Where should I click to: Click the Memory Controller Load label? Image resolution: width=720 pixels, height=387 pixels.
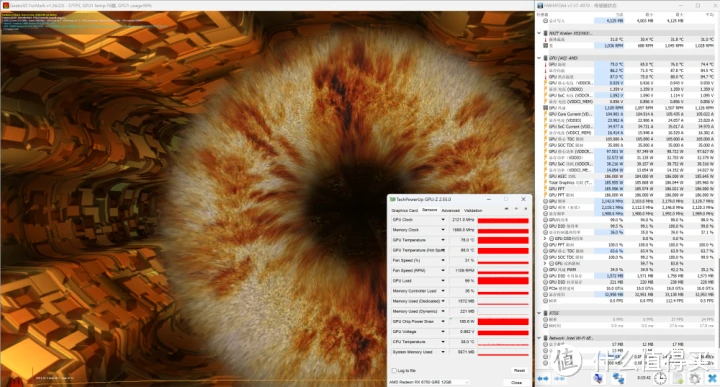tap(414, 291)
